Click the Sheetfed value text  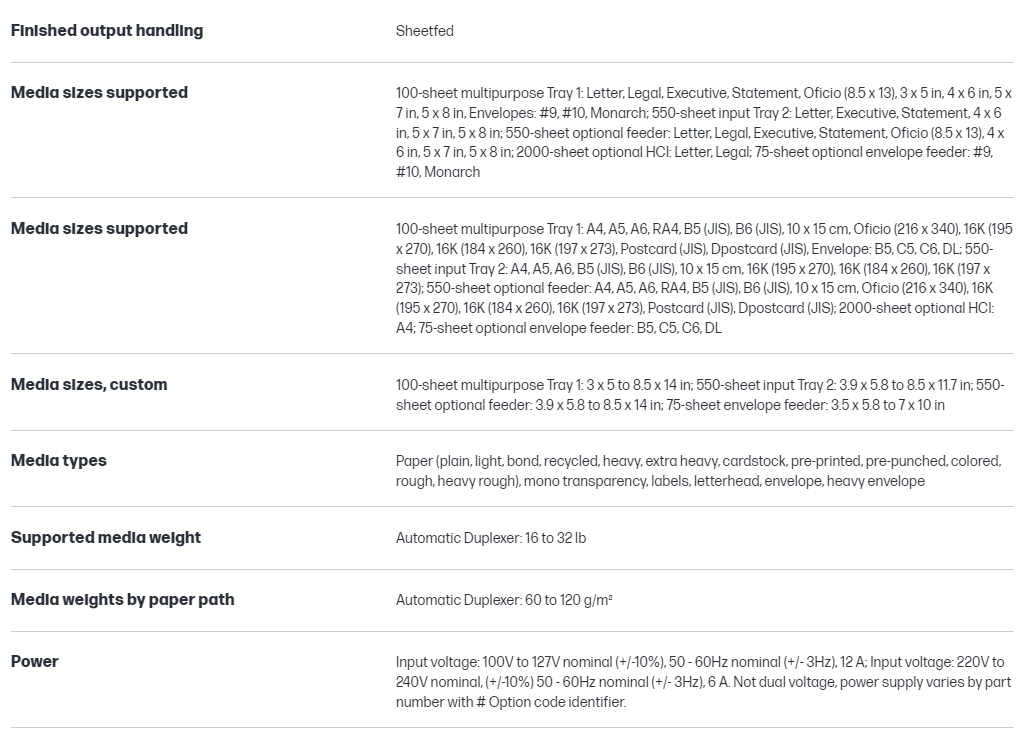click(425, 31)
